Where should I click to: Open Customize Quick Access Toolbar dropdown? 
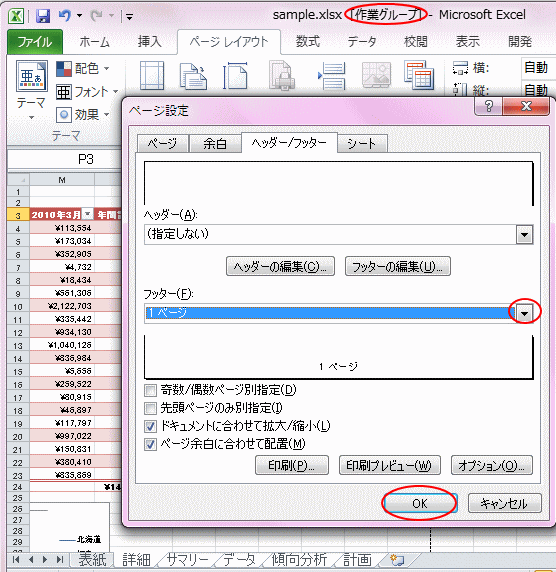[129, 16]
